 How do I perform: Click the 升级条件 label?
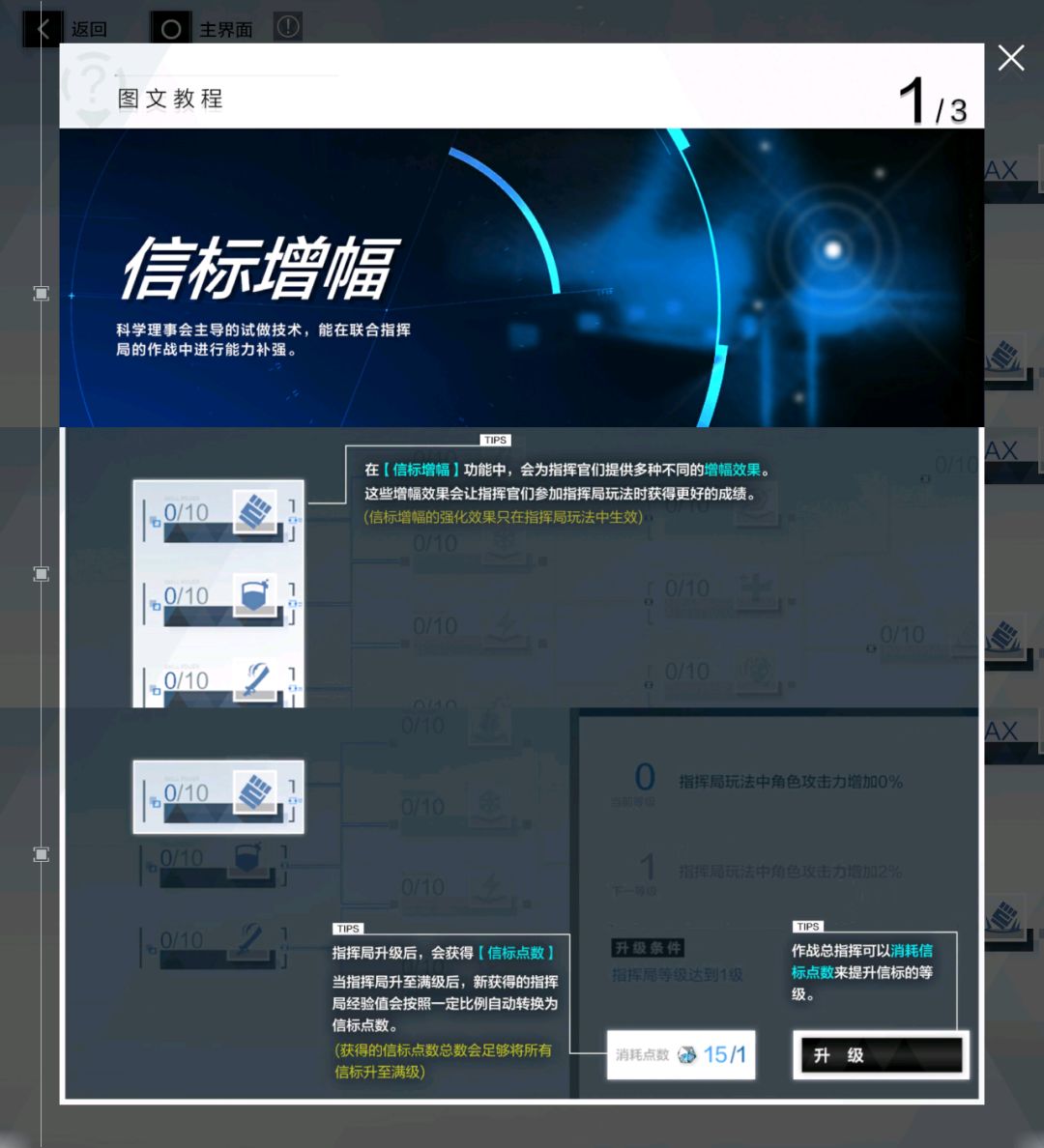pyautogui.click(x=648, y=948)
